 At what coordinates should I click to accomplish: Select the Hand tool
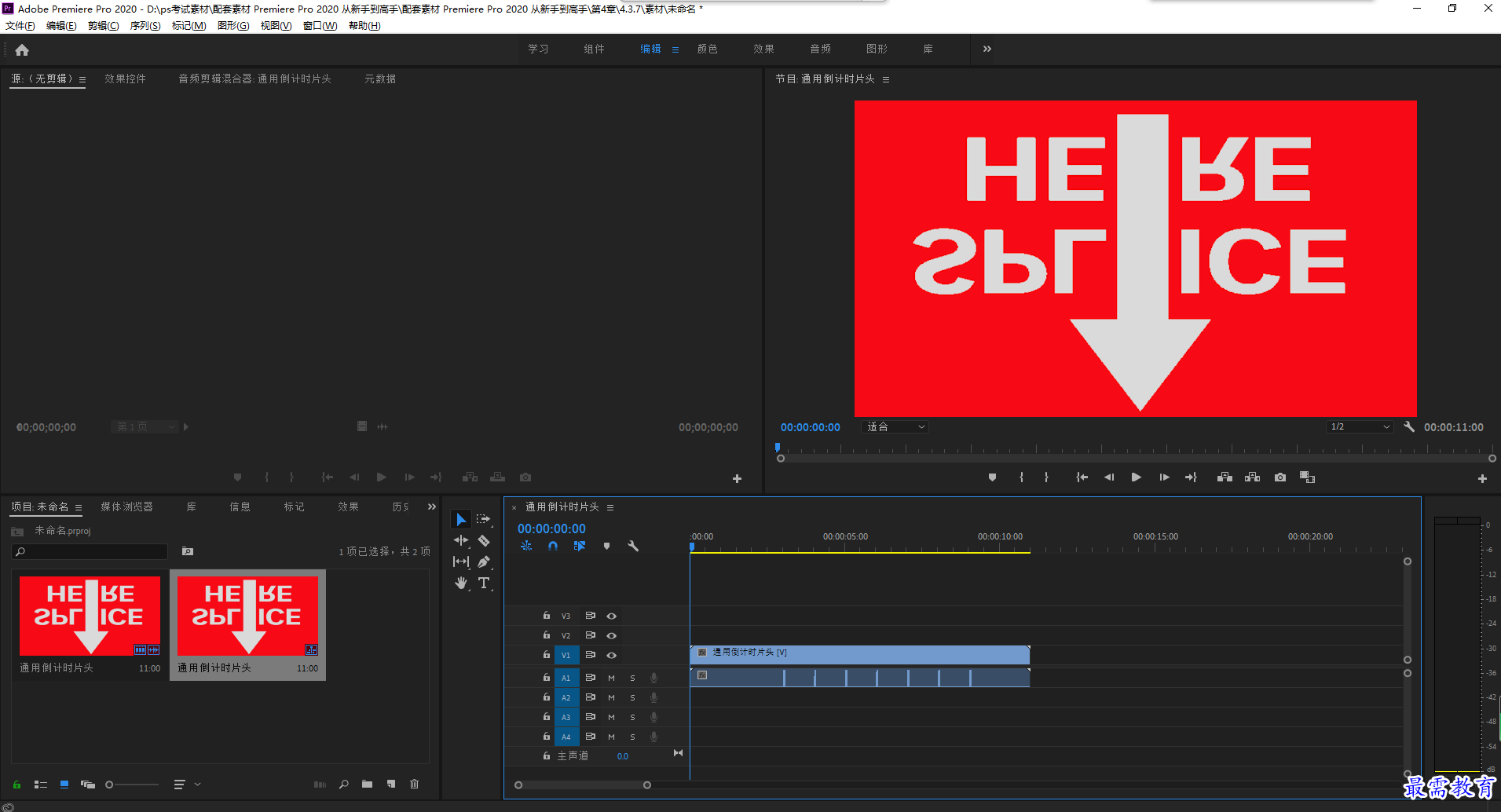pos(461,583)
